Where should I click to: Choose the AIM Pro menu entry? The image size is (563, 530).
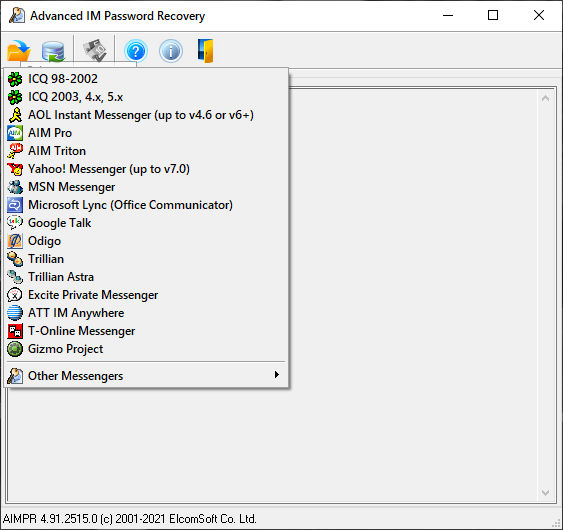[x=146, y=133]
